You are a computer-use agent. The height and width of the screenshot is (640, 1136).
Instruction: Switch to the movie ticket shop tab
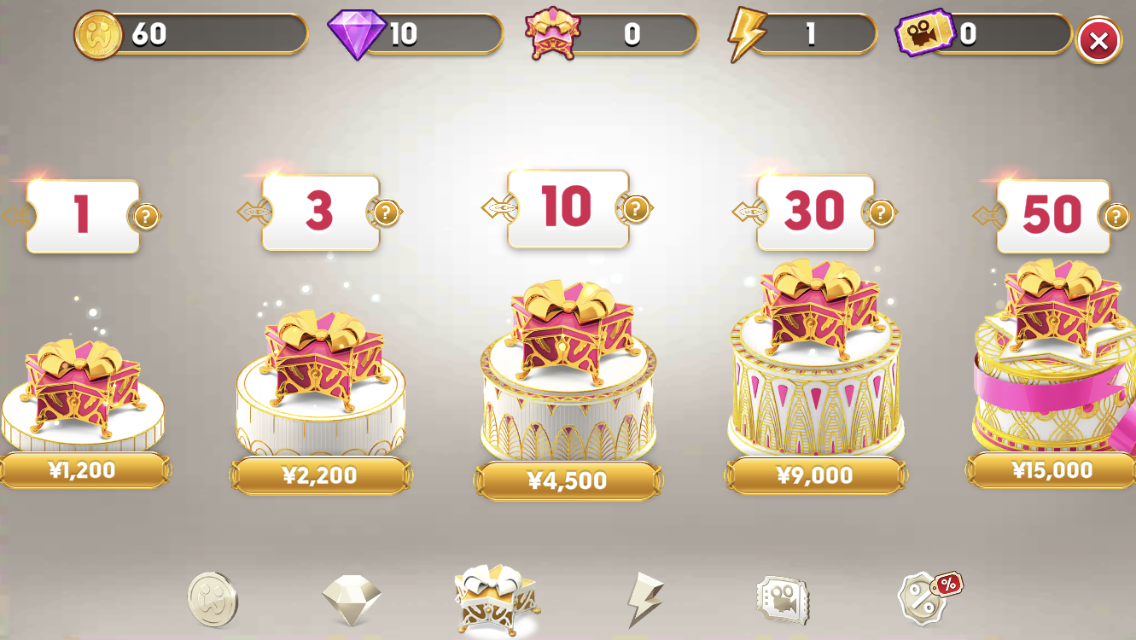click(782, 600)
